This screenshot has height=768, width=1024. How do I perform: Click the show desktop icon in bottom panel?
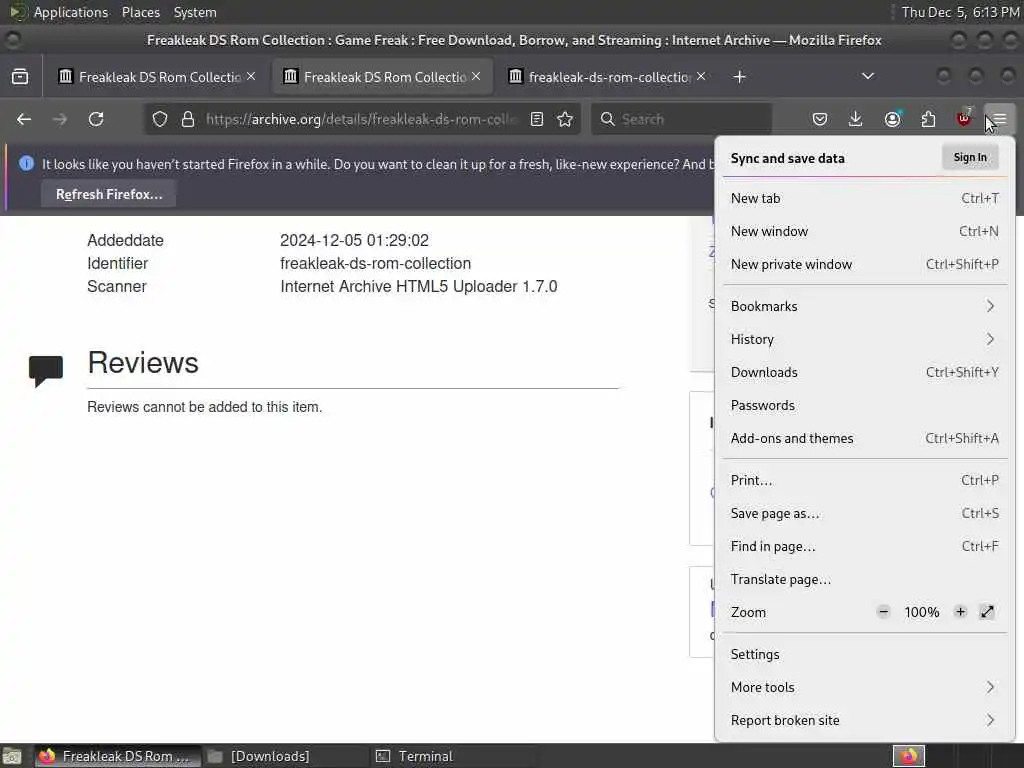(12, 756)
